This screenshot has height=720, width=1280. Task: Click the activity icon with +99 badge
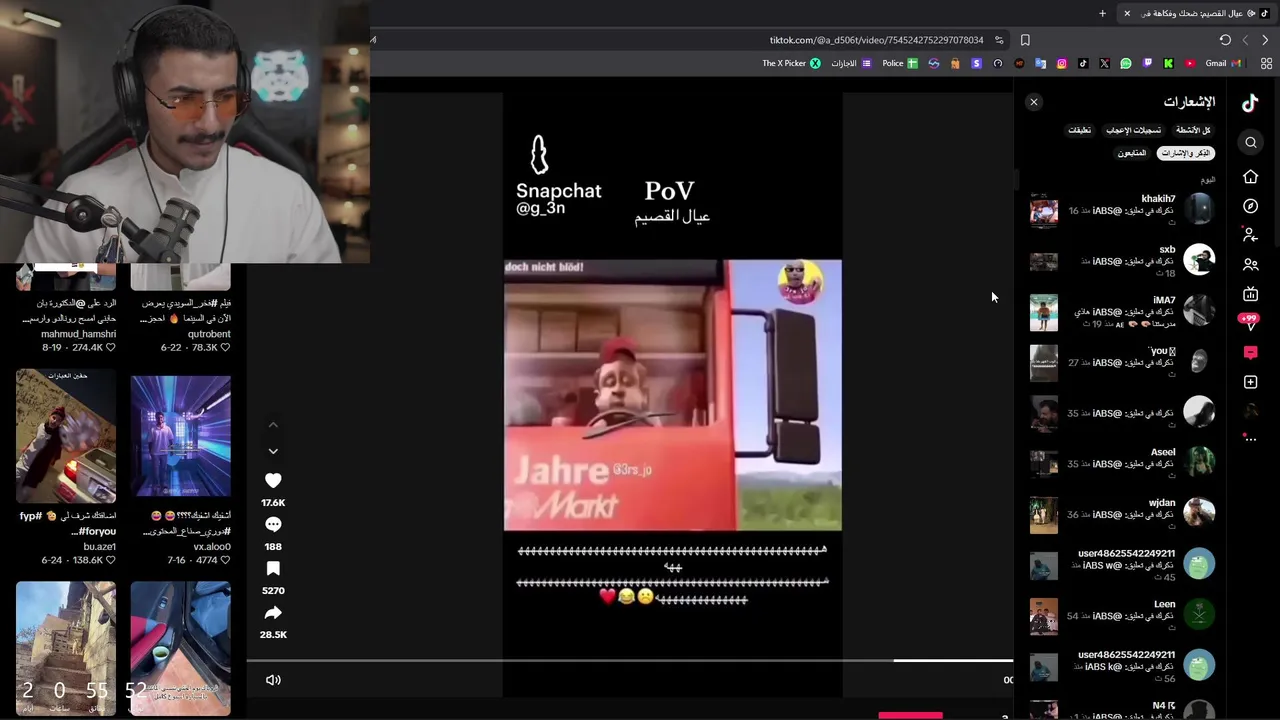1249,322
